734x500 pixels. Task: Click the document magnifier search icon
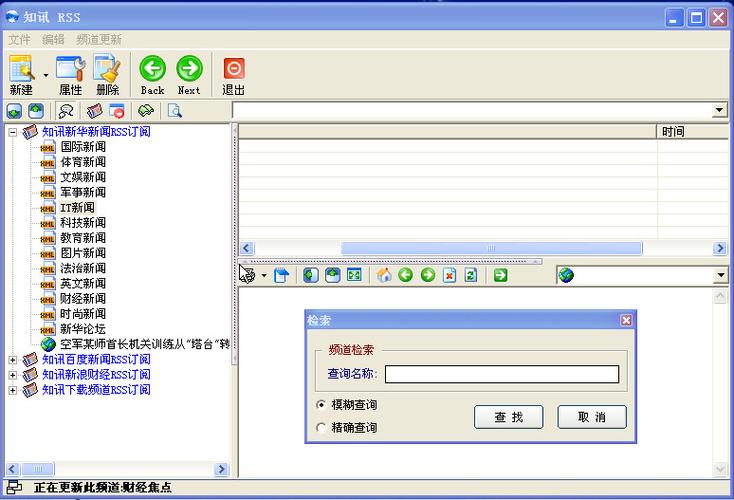(175, 111)
